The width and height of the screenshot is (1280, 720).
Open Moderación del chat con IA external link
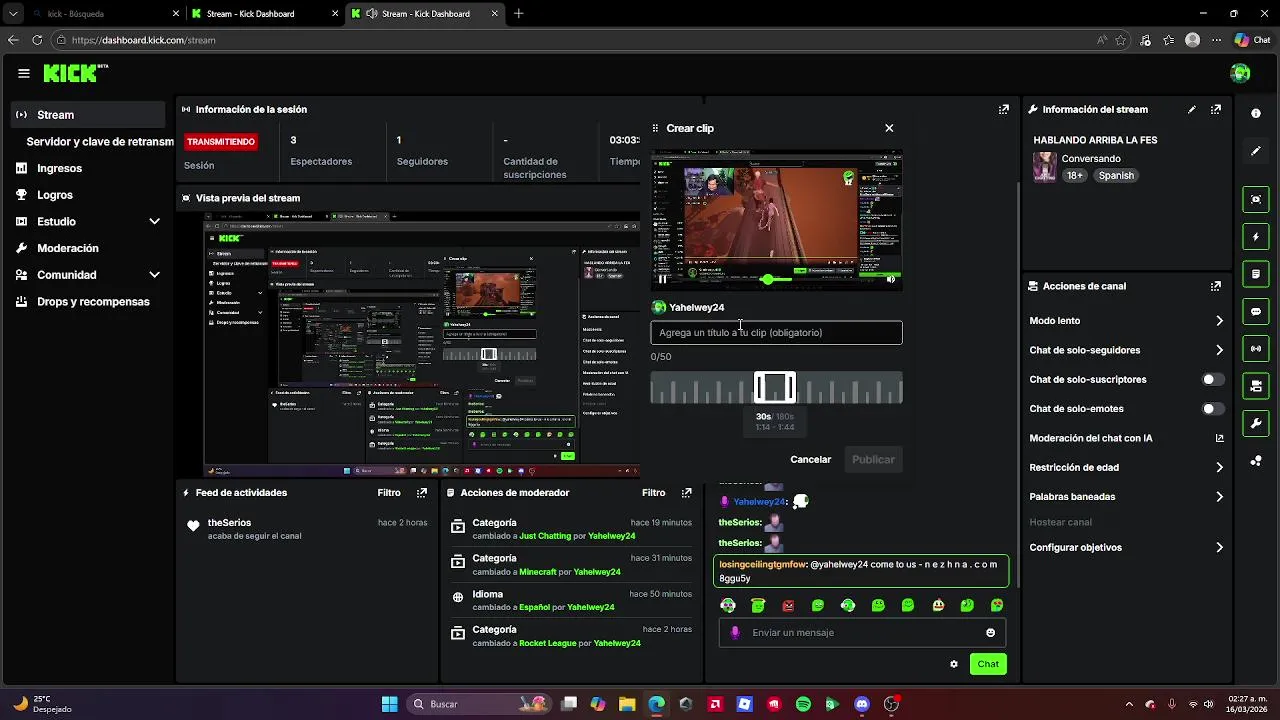coord(1219,438)
